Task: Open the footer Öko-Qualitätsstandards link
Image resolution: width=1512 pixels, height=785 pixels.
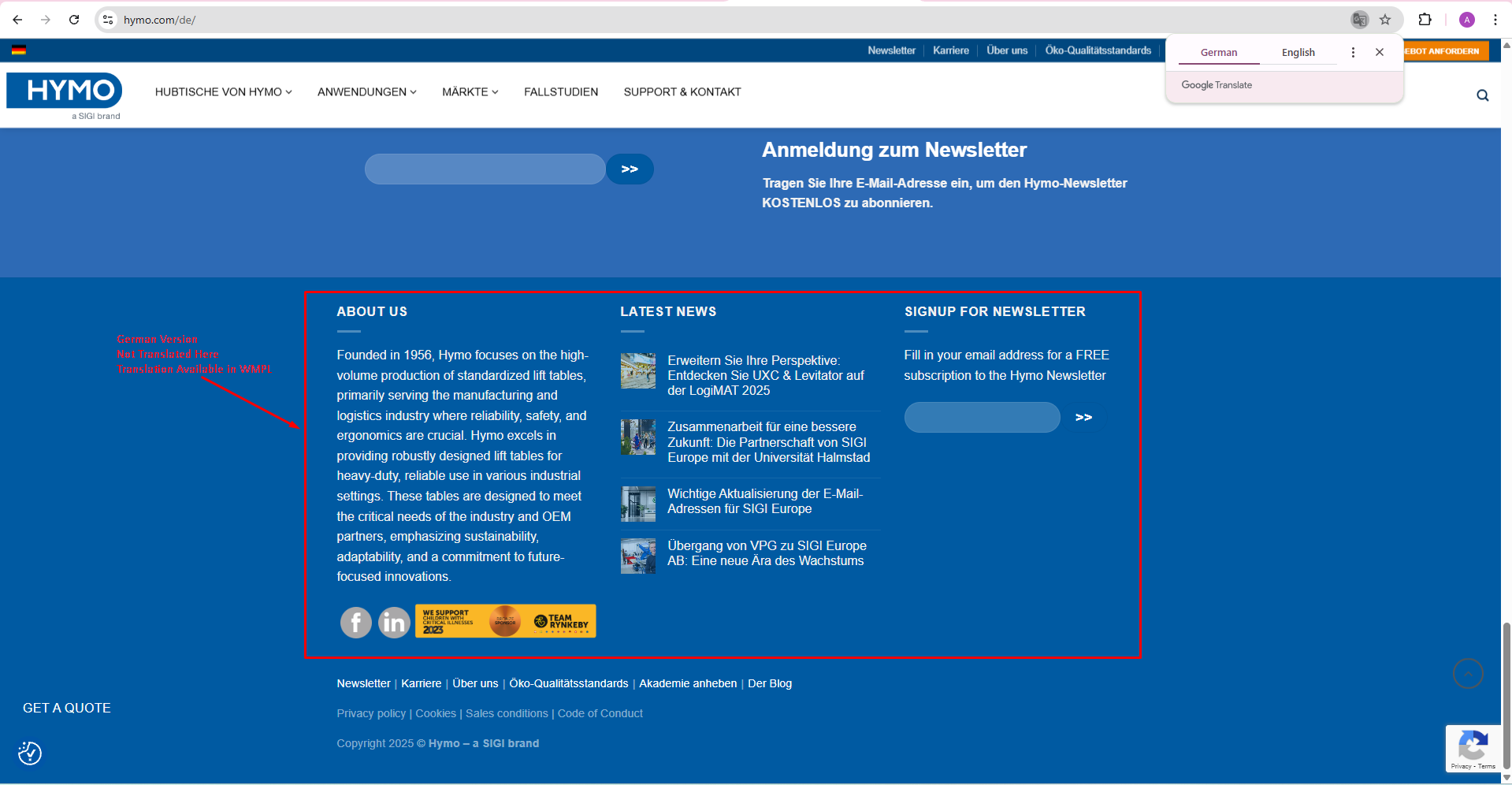Action: click(x=569, y=683)
